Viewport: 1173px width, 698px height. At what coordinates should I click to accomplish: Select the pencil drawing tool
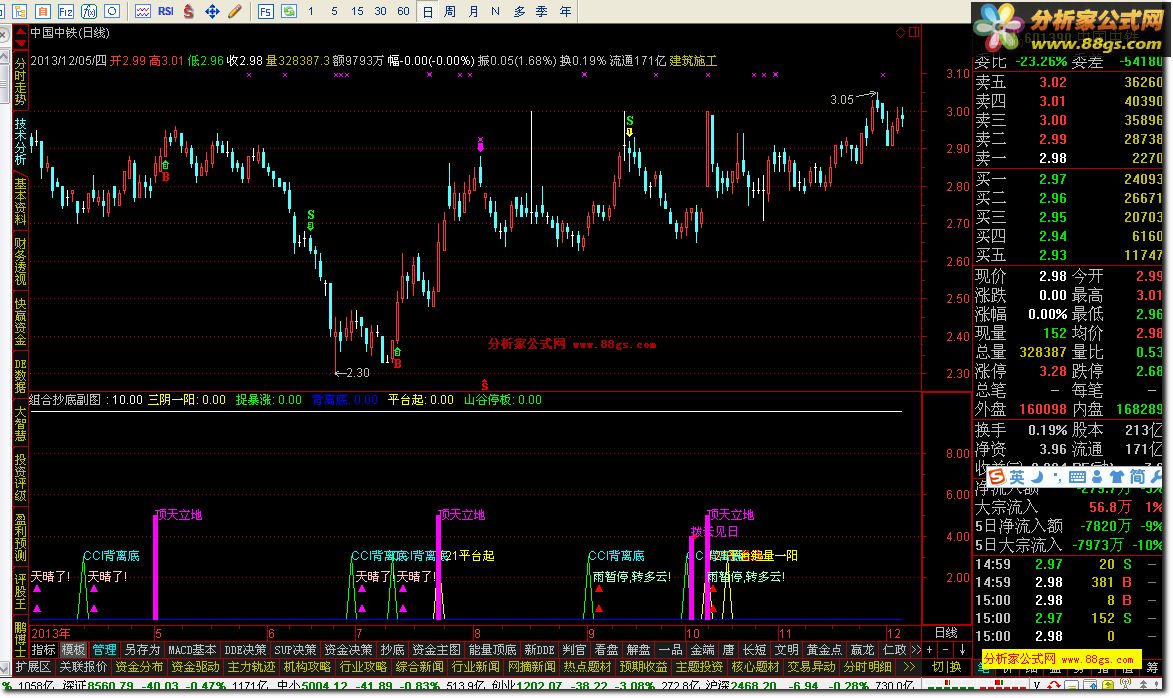tap(235, 11)
